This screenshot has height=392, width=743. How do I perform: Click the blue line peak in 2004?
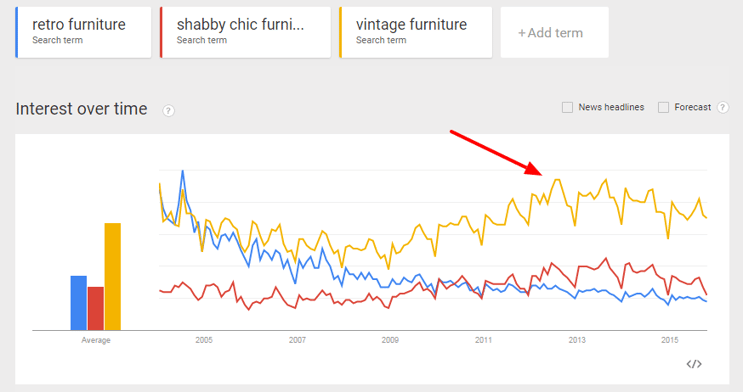(183, 171)
